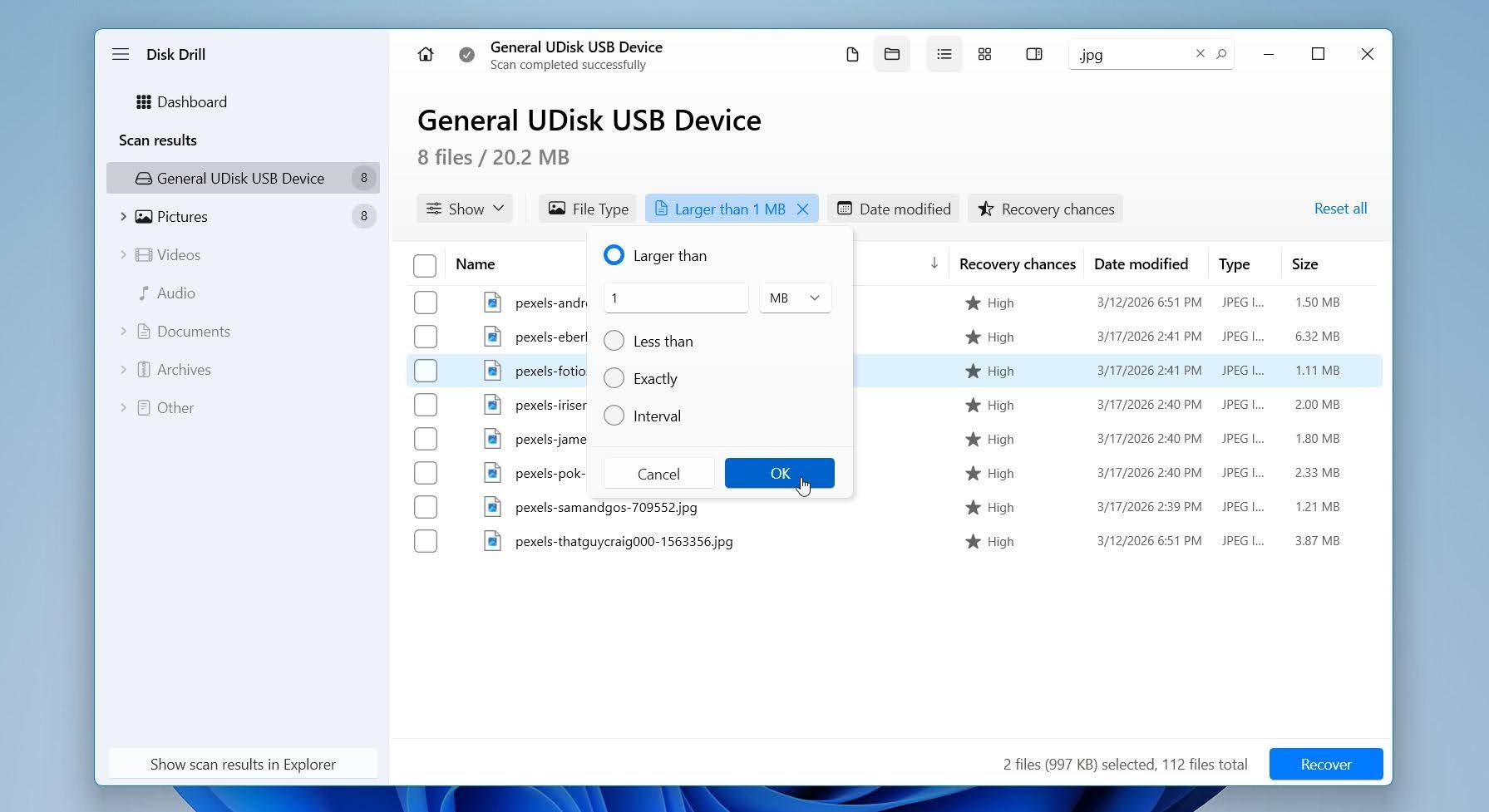Remove the Larger than 1 MB filter
Image resolution: width=1489 pixels, height=812 pixels.
pyautogui.click(x=803, y=209)
